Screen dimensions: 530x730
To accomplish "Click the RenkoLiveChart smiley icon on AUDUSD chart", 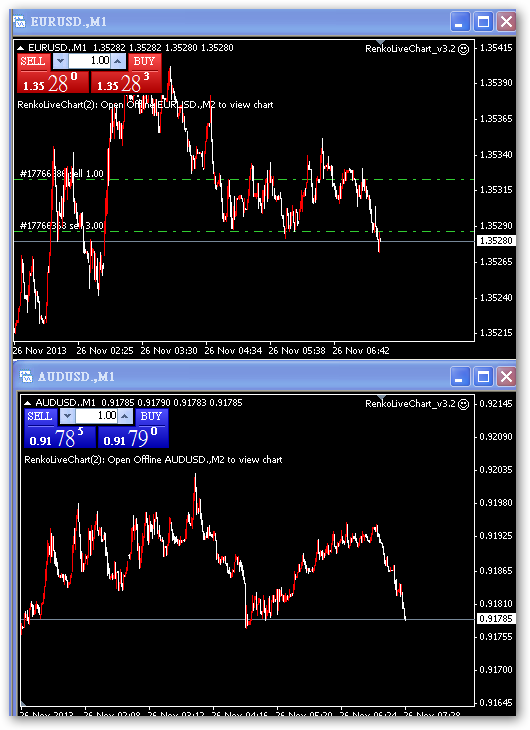I will coord(463,404).
